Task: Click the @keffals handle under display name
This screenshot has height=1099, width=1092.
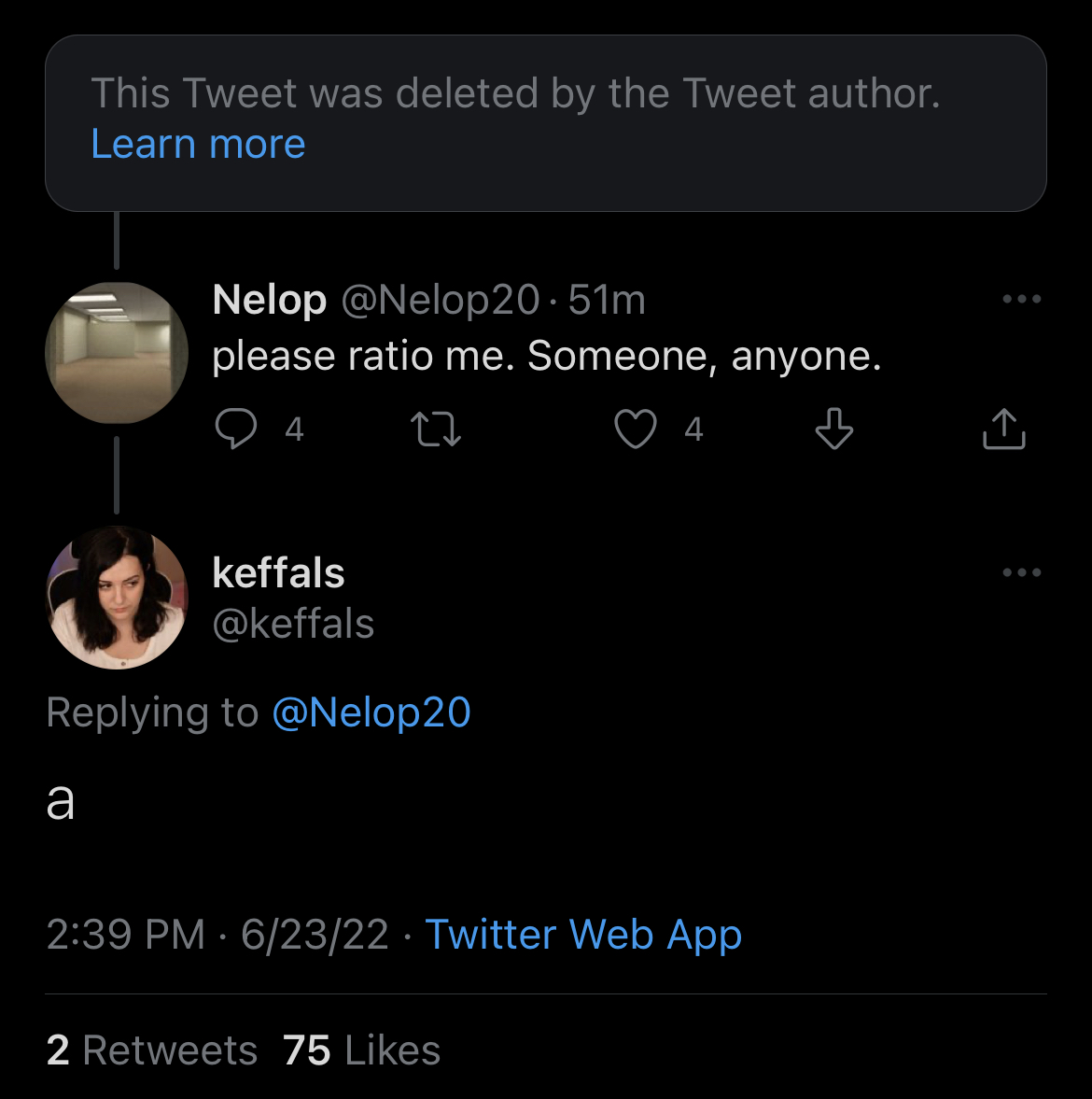Action: [293, 623]
